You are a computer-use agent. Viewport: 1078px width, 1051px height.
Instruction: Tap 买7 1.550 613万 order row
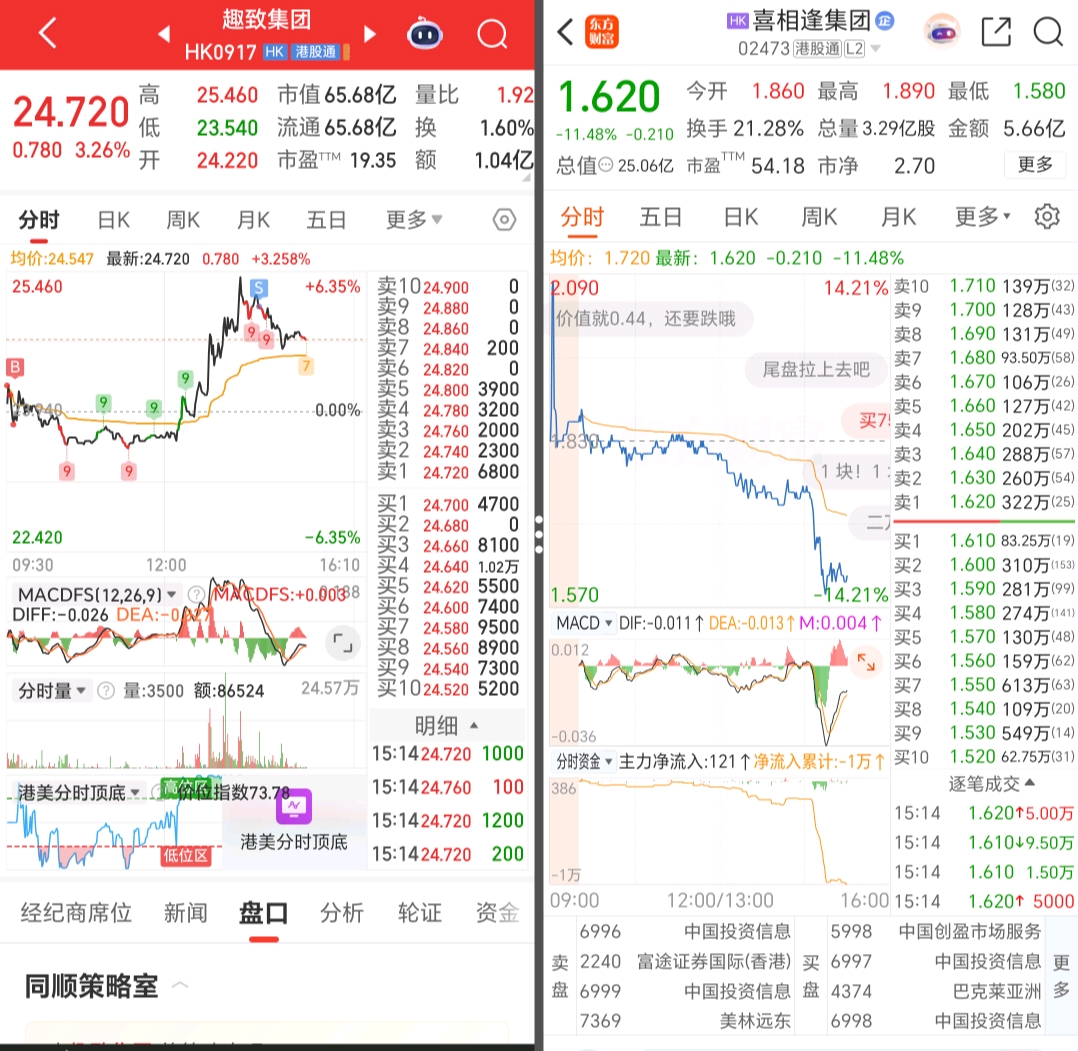(984, 685)
